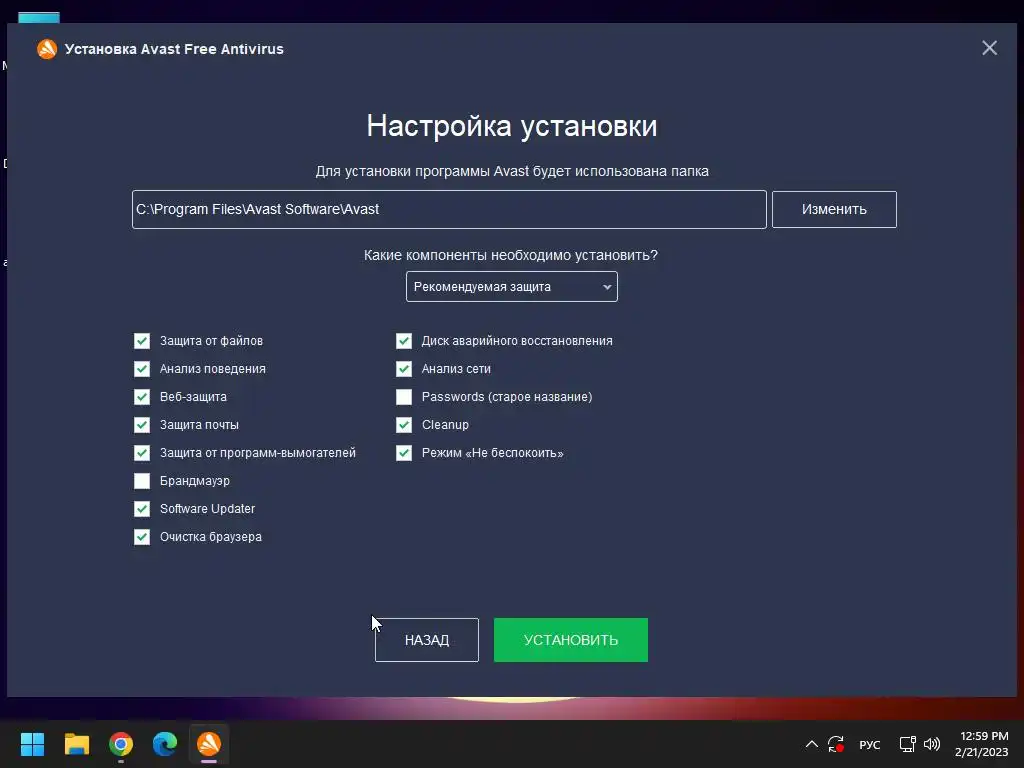Toggle "Очистка браузера" checkbox
Screen dimensions: 1024x768
point(142,537)
